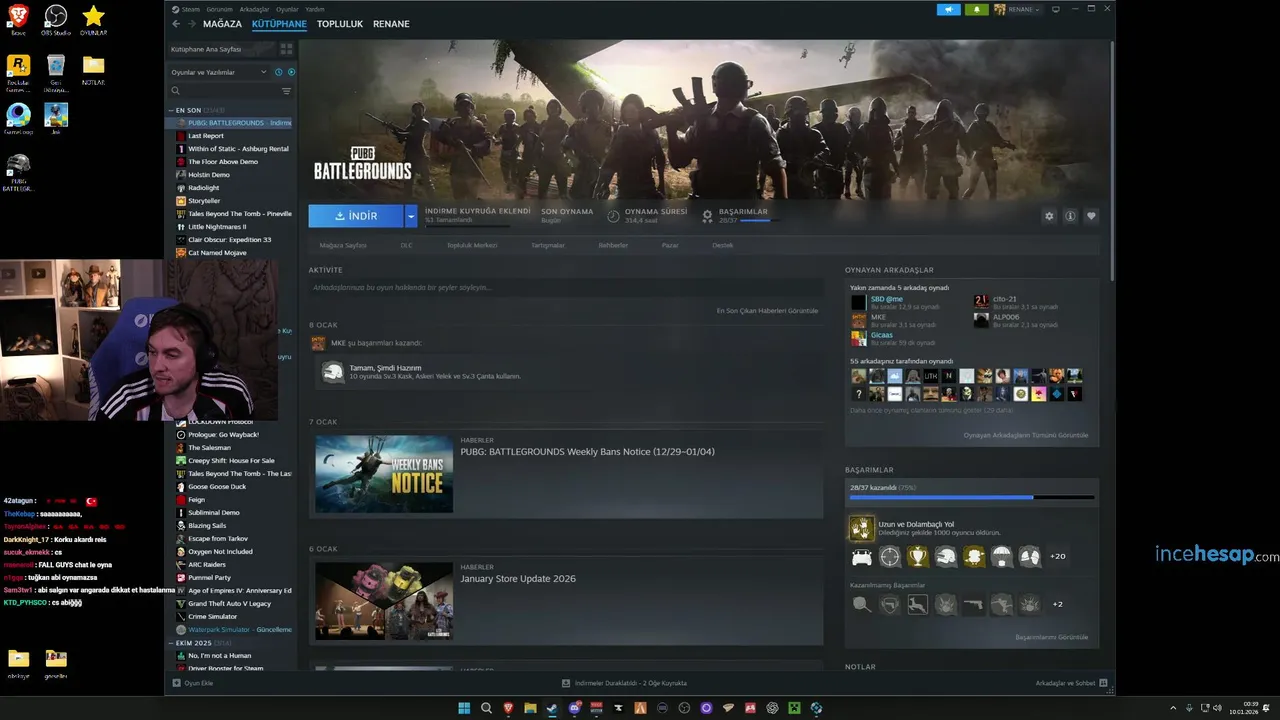The width and height of the screenshot is (1280, 720).
Task: Open the Arkadaşlar menu
Action: coord(254,9)
